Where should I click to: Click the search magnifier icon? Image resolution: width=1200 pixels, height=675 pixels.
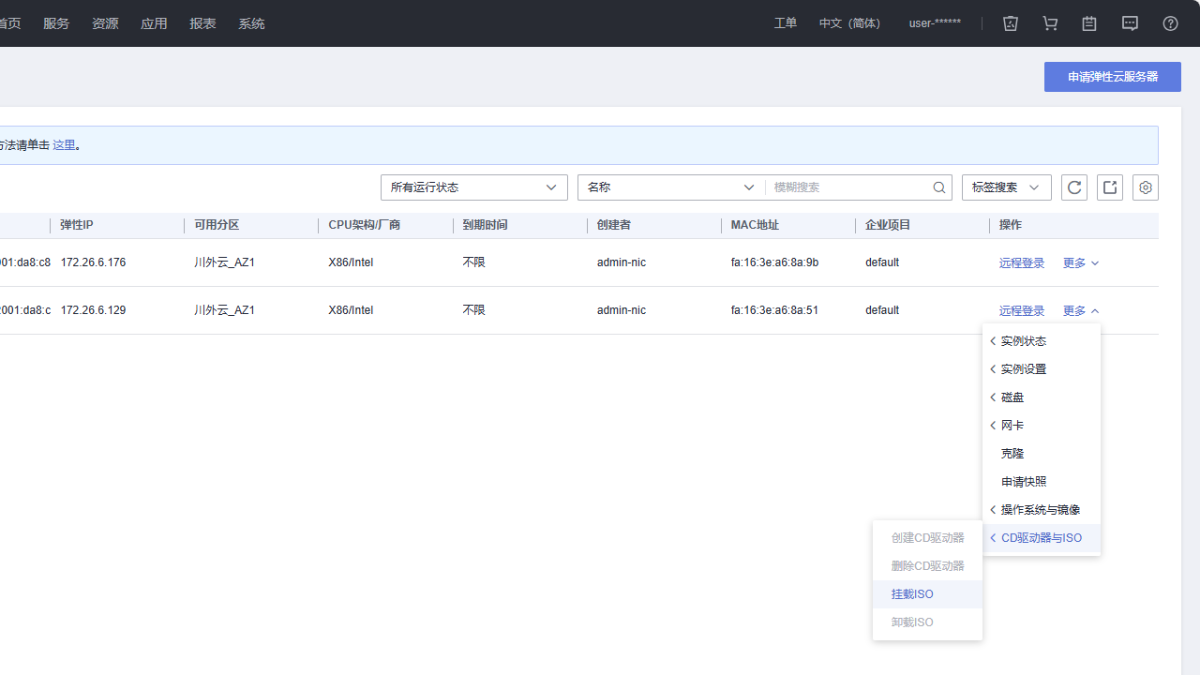pos(939,187)
